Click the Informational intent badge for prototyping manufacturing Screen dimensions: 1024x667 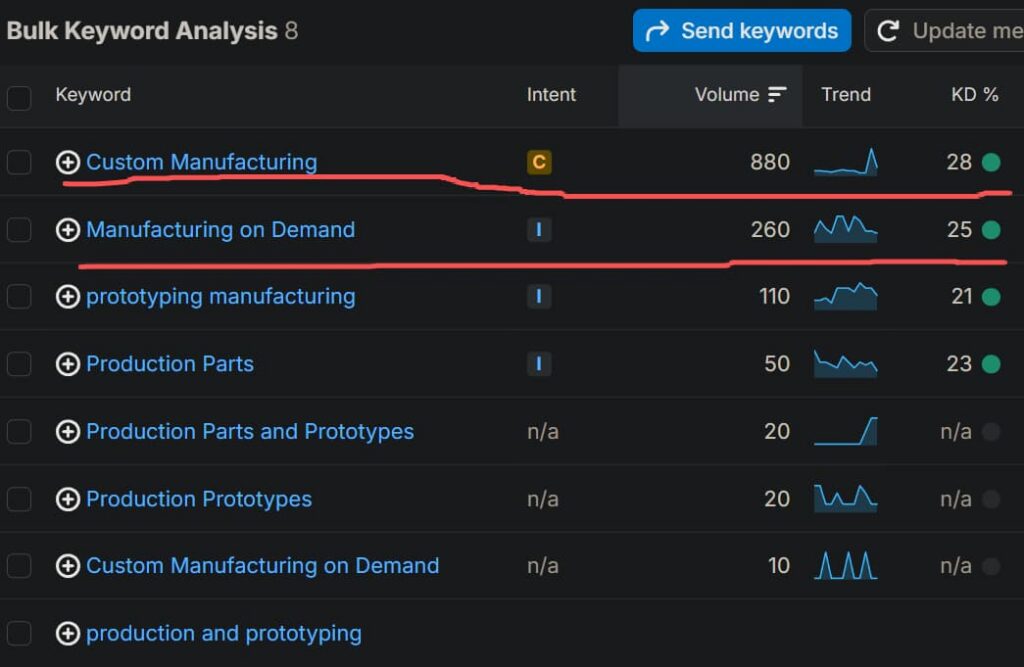pos(539,297)
